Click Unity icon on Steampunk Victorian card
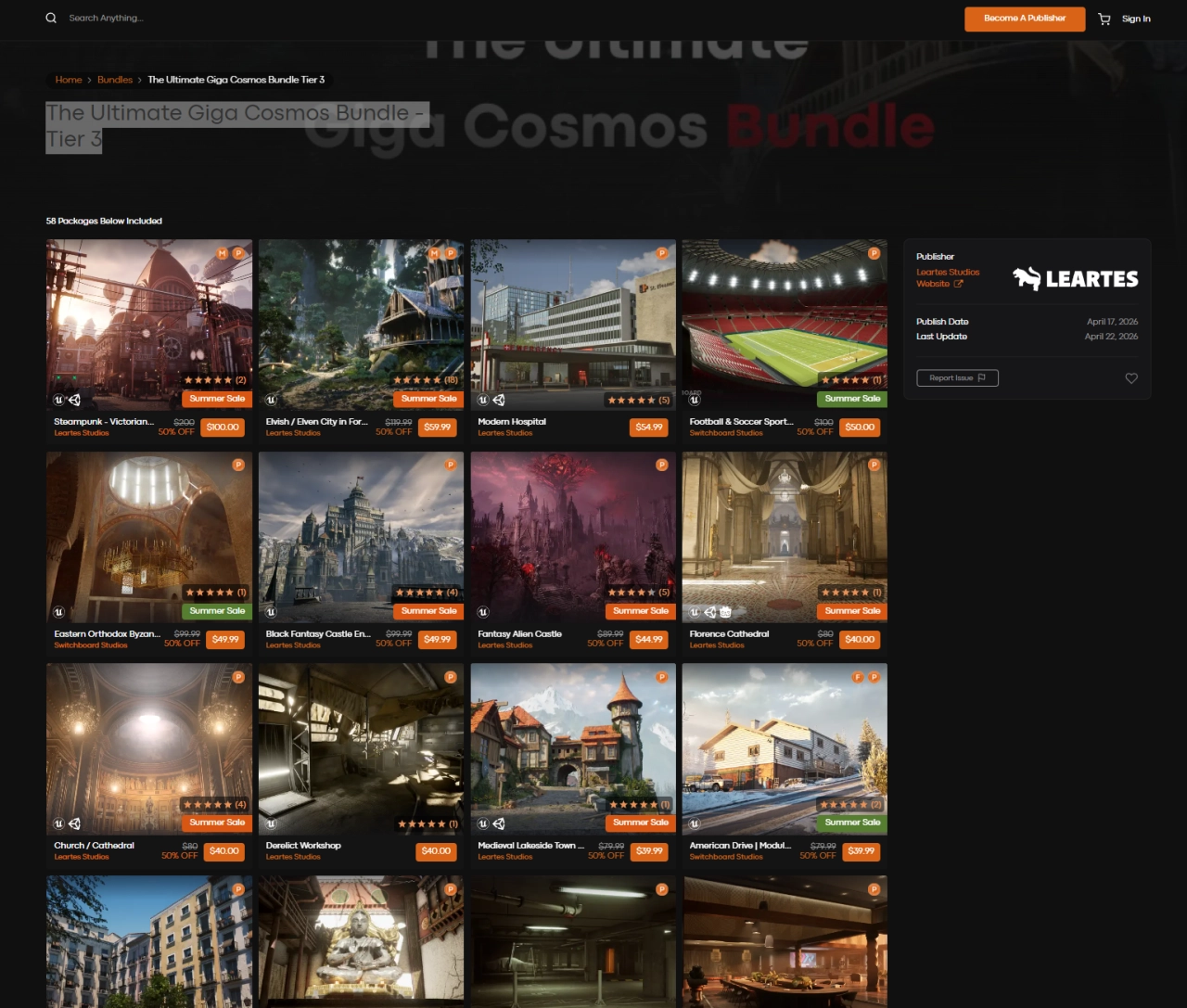Image resolution: width=1187 pixels, height=1008 pixels. 74,401
